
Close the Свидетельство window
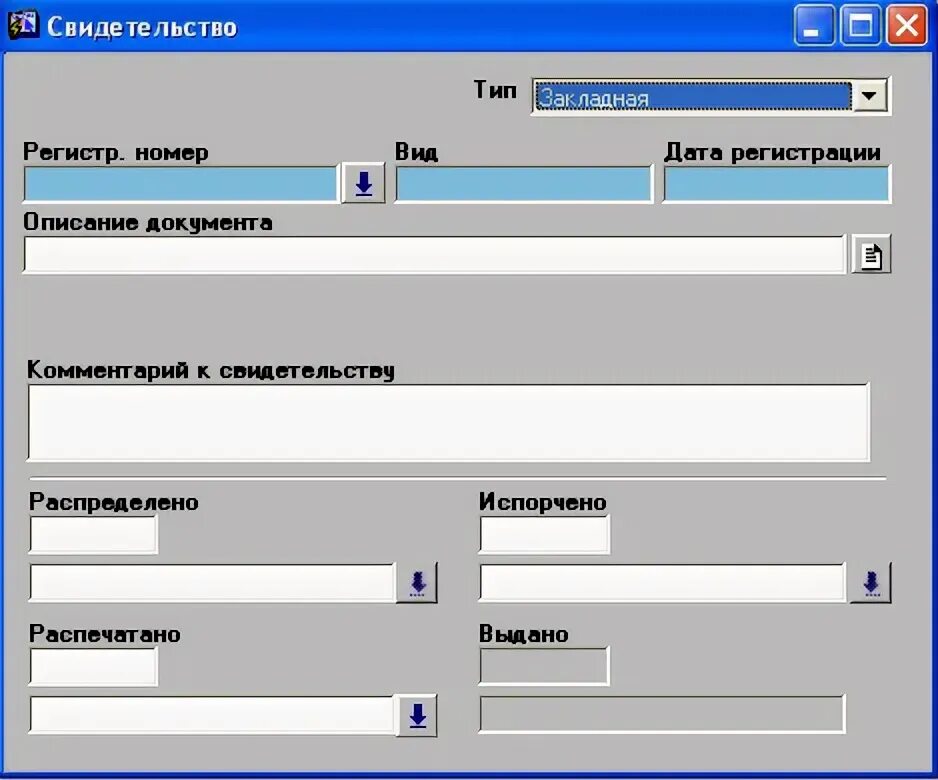(x=907, y=25)
